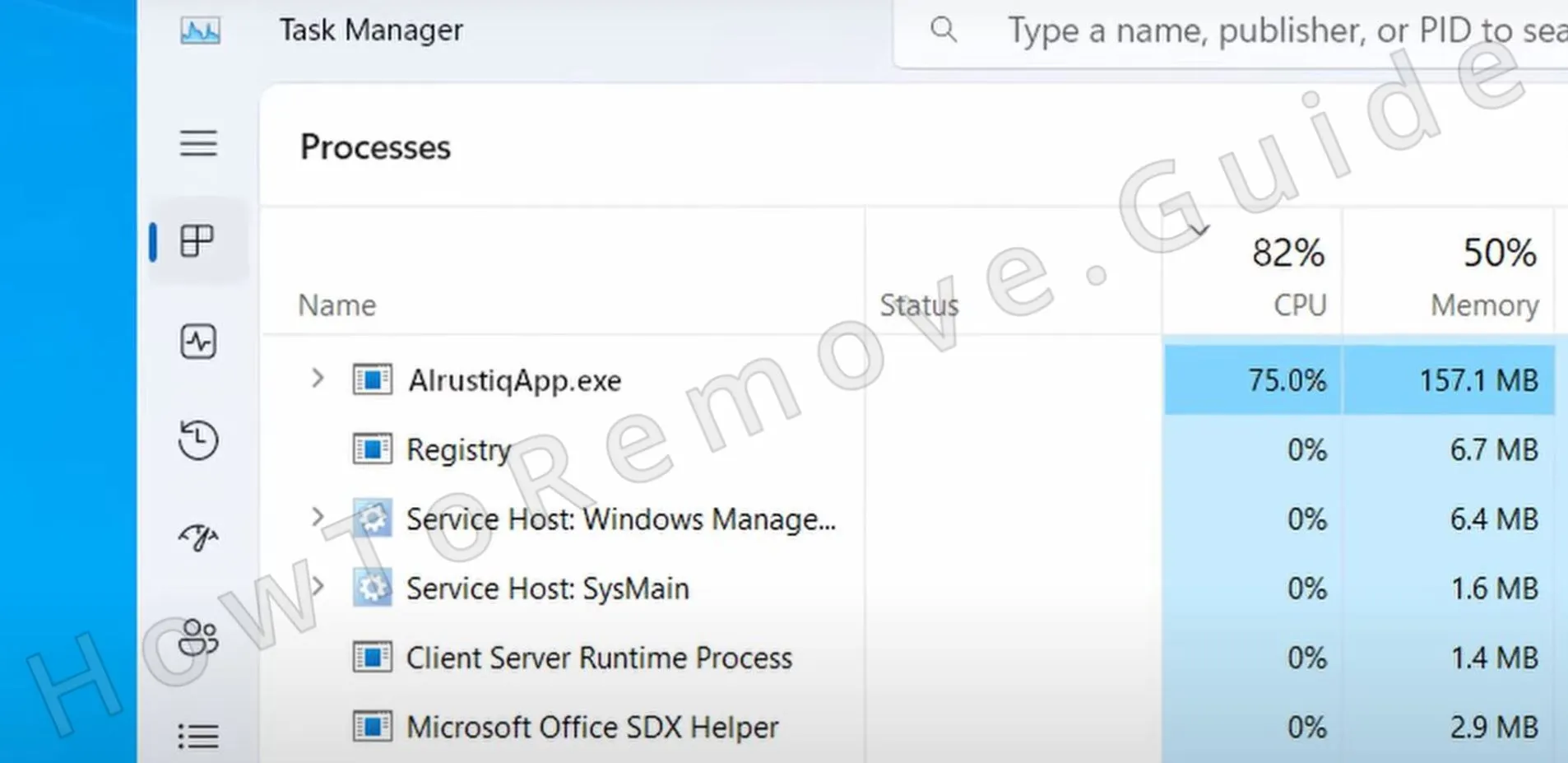
Task: Click the Registry process icon
Action: coord(373,449)
